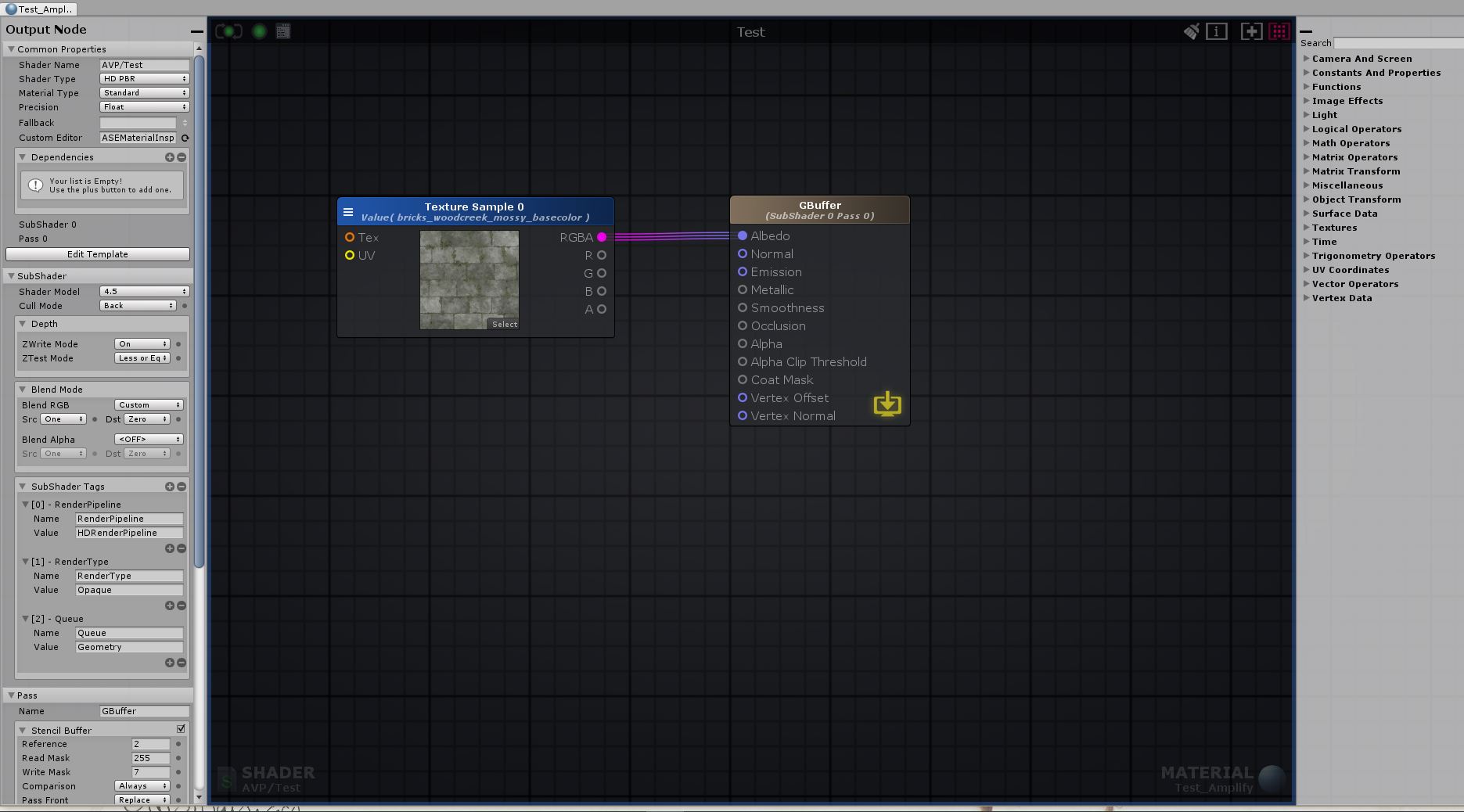Click the Material sphere icon for Test_Amplify
This screenshot has height=812, width=1464.
click(1272, 779)
